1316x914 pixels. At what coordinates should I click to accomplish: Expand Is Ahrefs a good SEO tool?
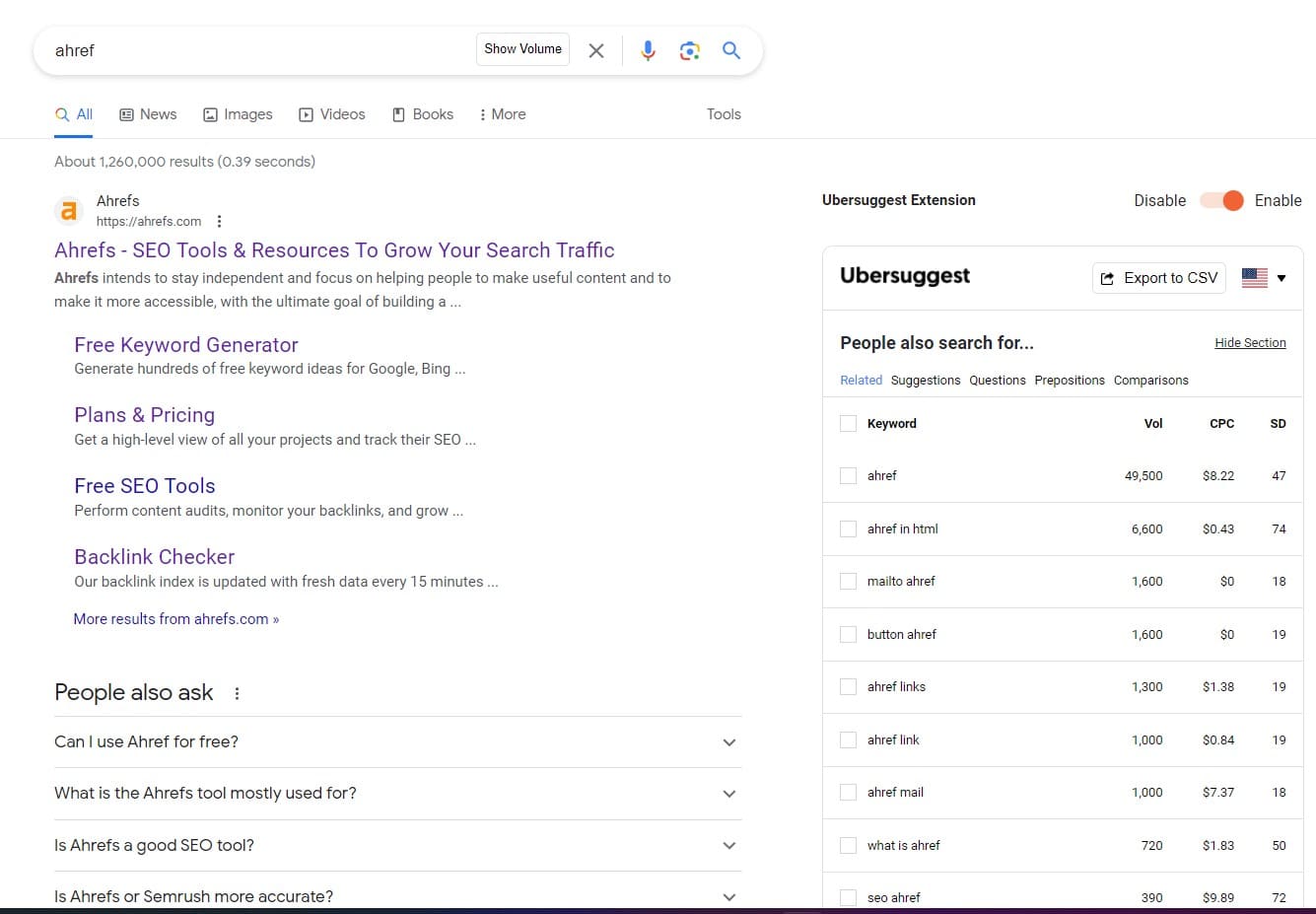[x=397, y=846]
